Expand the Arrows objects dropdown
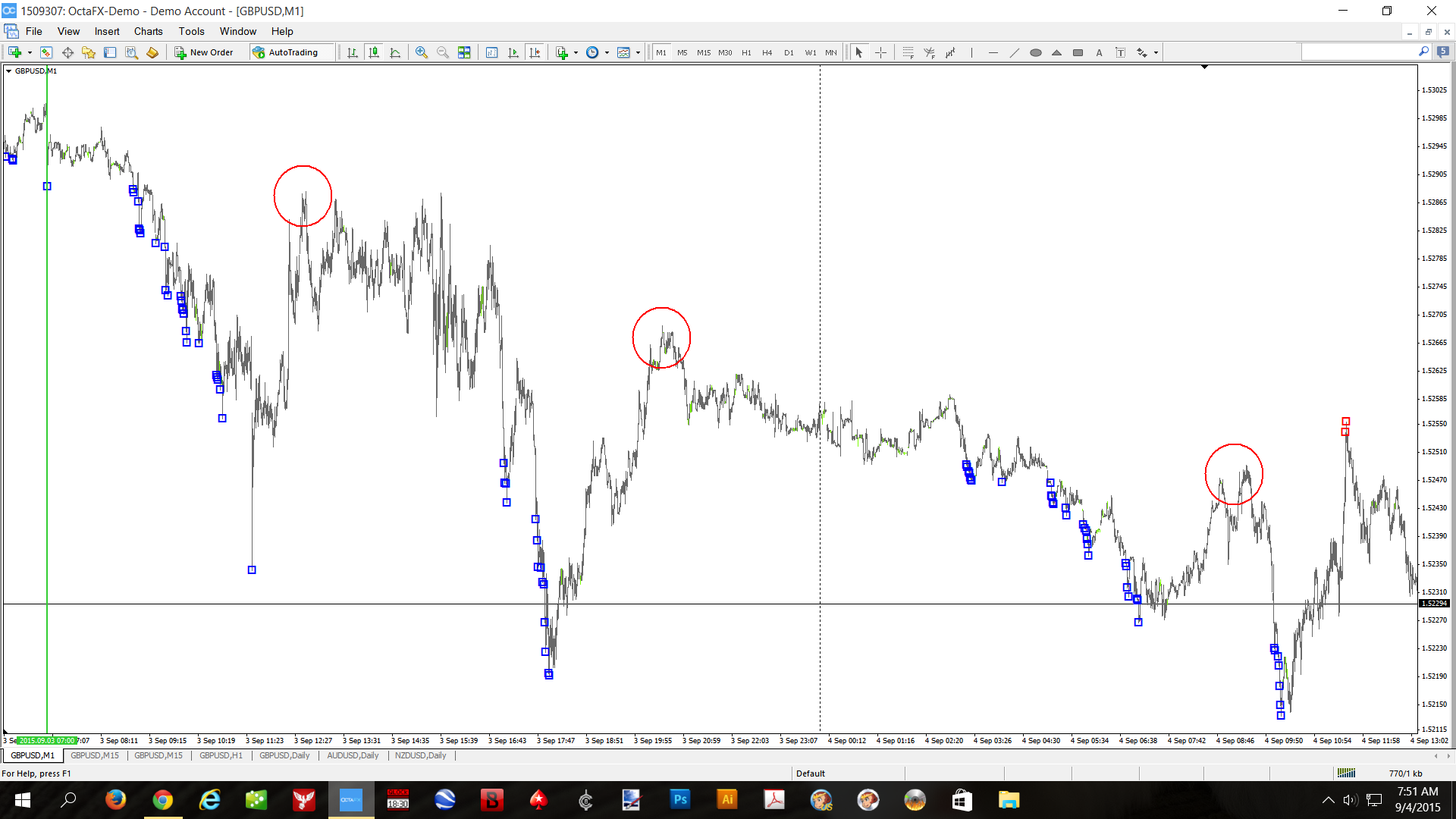1456x819 pixels. [x=1156, y=52]
